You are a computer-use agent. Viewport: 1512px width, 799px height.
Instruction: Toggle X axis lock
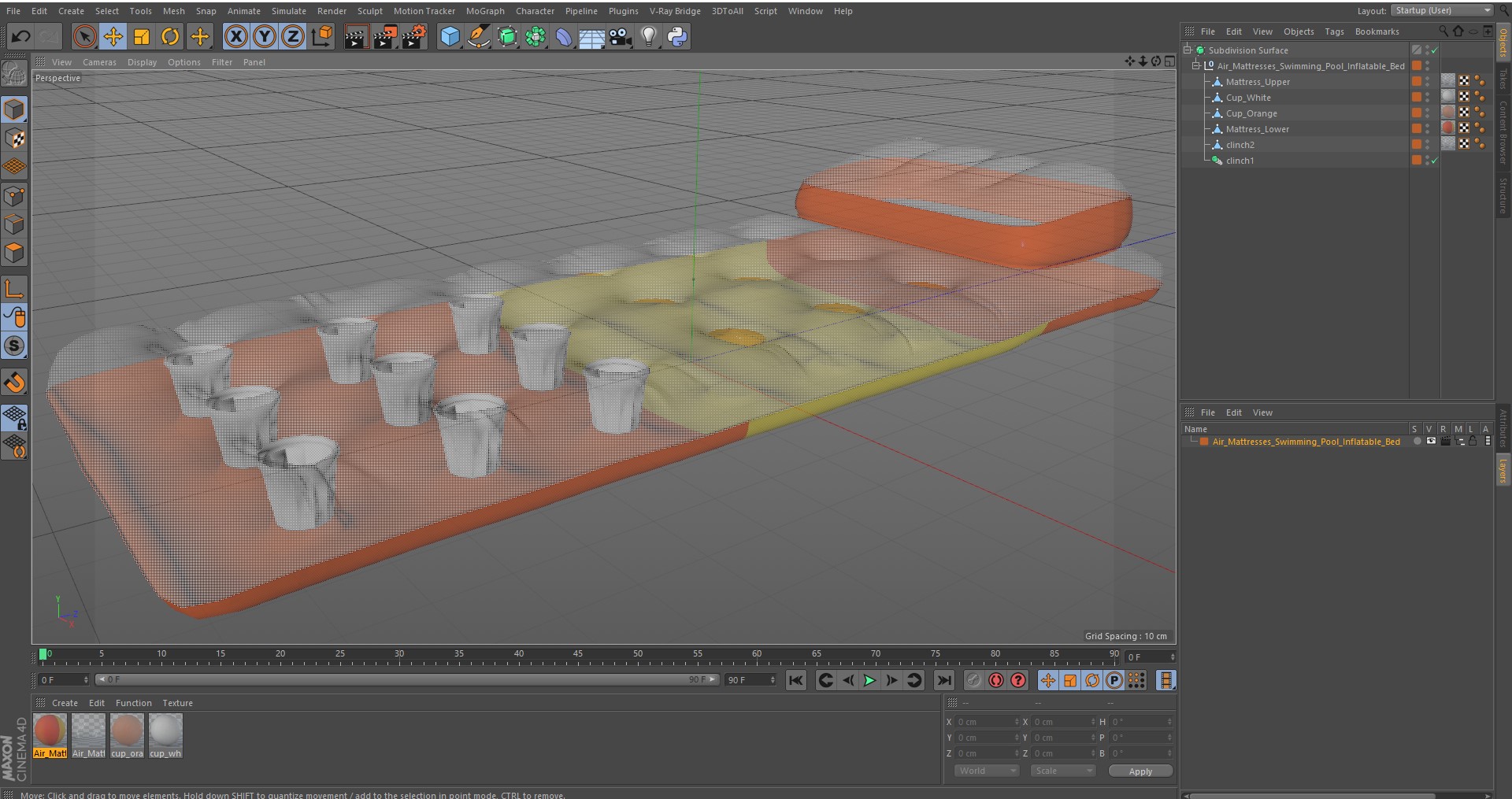[235, 36]
